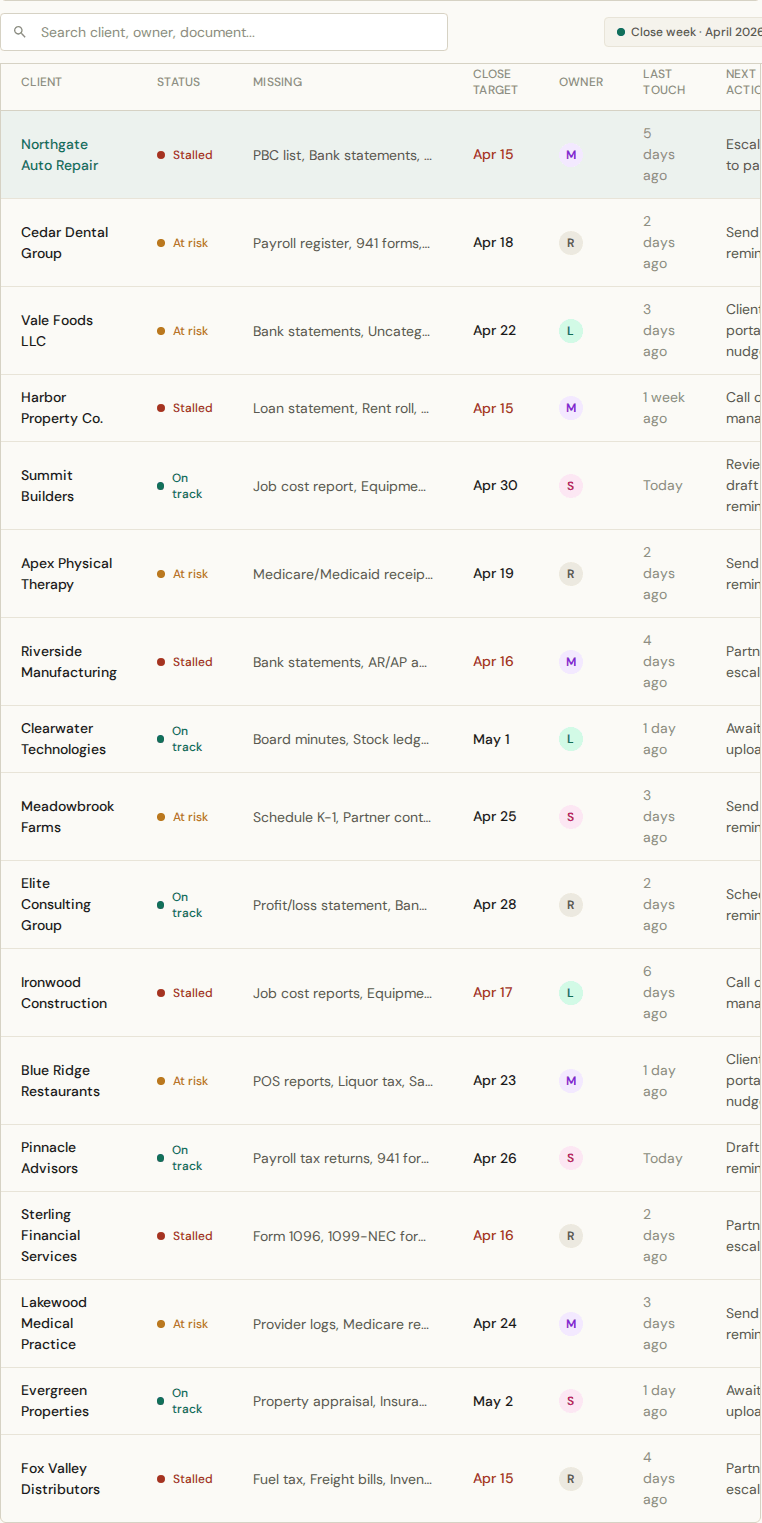The width and height of the screenshot is (762, 1523).
Task: Open the Evergreen Properties client
Action: [x=55, y=1402]
